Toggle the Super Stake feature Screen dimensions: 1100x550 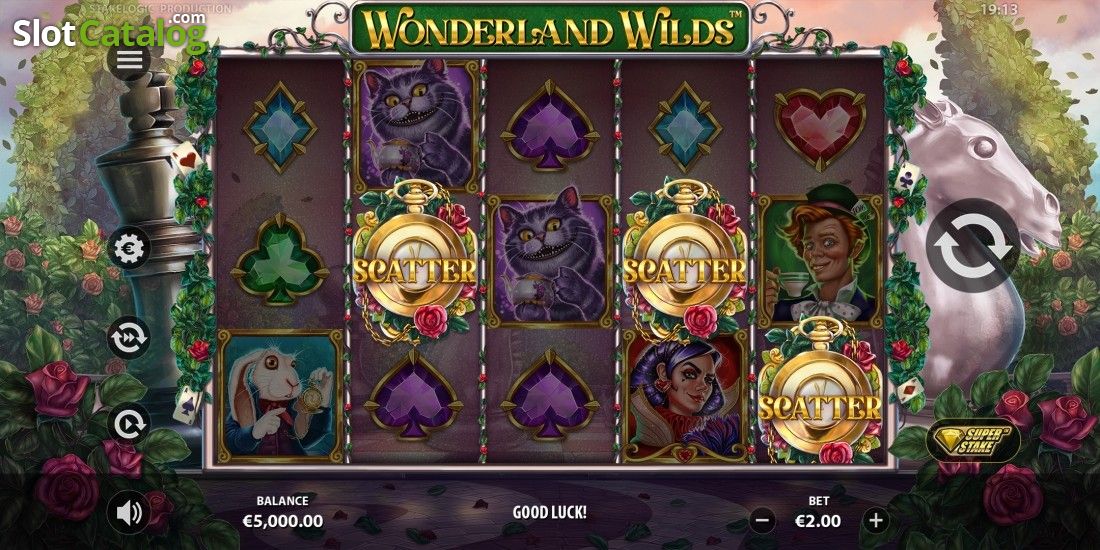[973, 441]
